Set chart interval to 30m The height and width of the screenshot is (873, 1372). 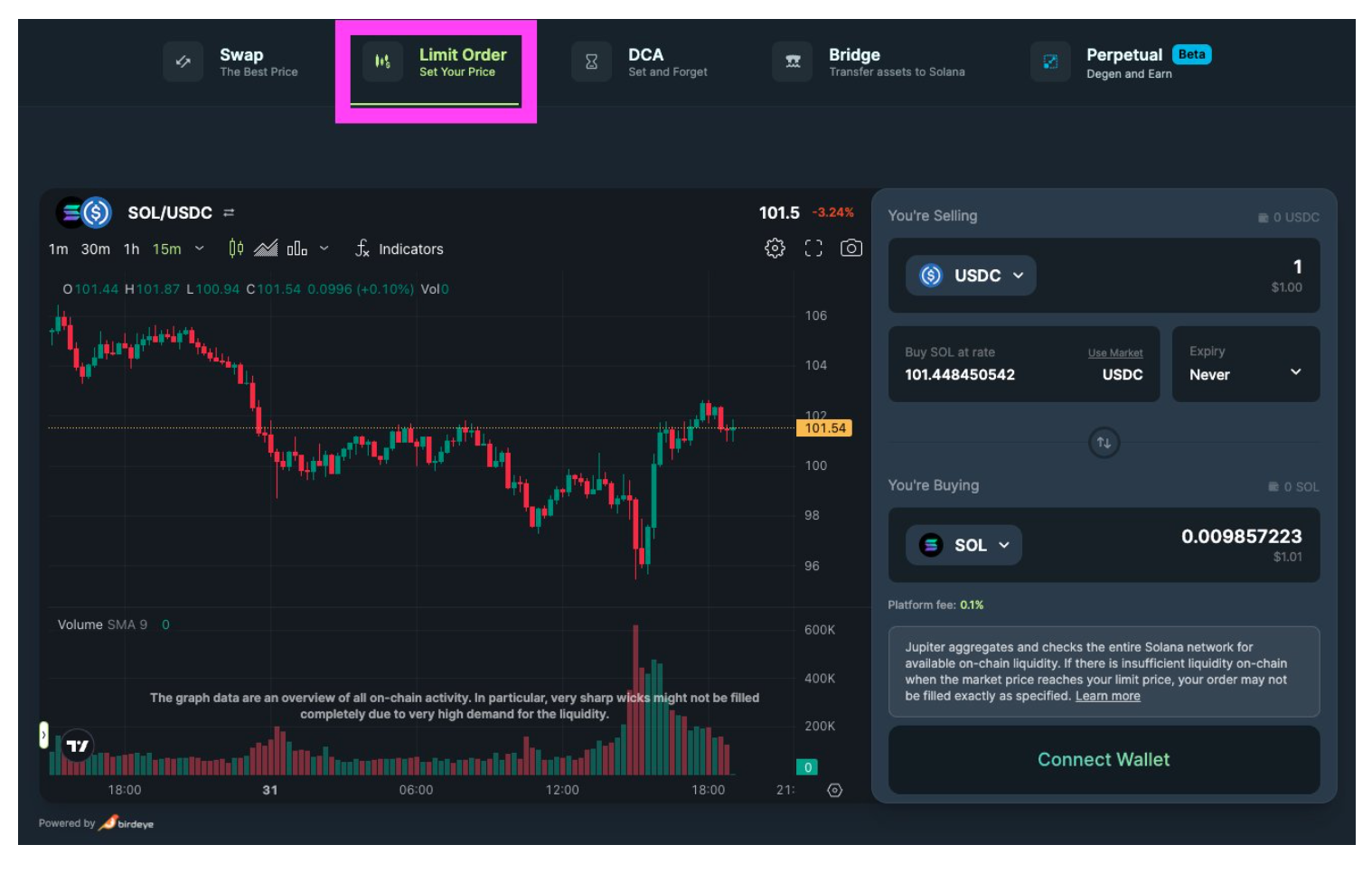click(95, 249)
